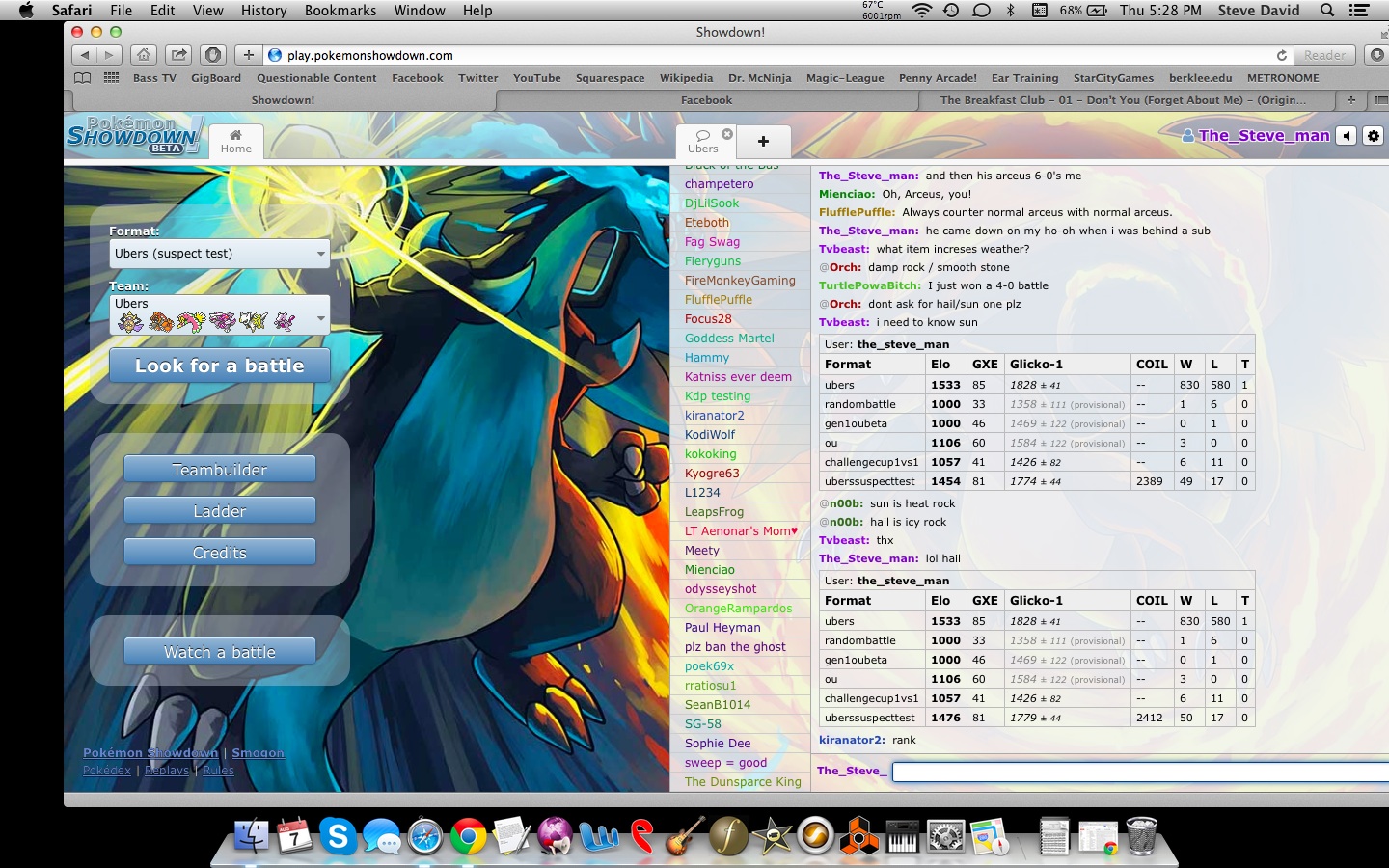Open GarageBand guitar icon in the dock

pos(684,835)
